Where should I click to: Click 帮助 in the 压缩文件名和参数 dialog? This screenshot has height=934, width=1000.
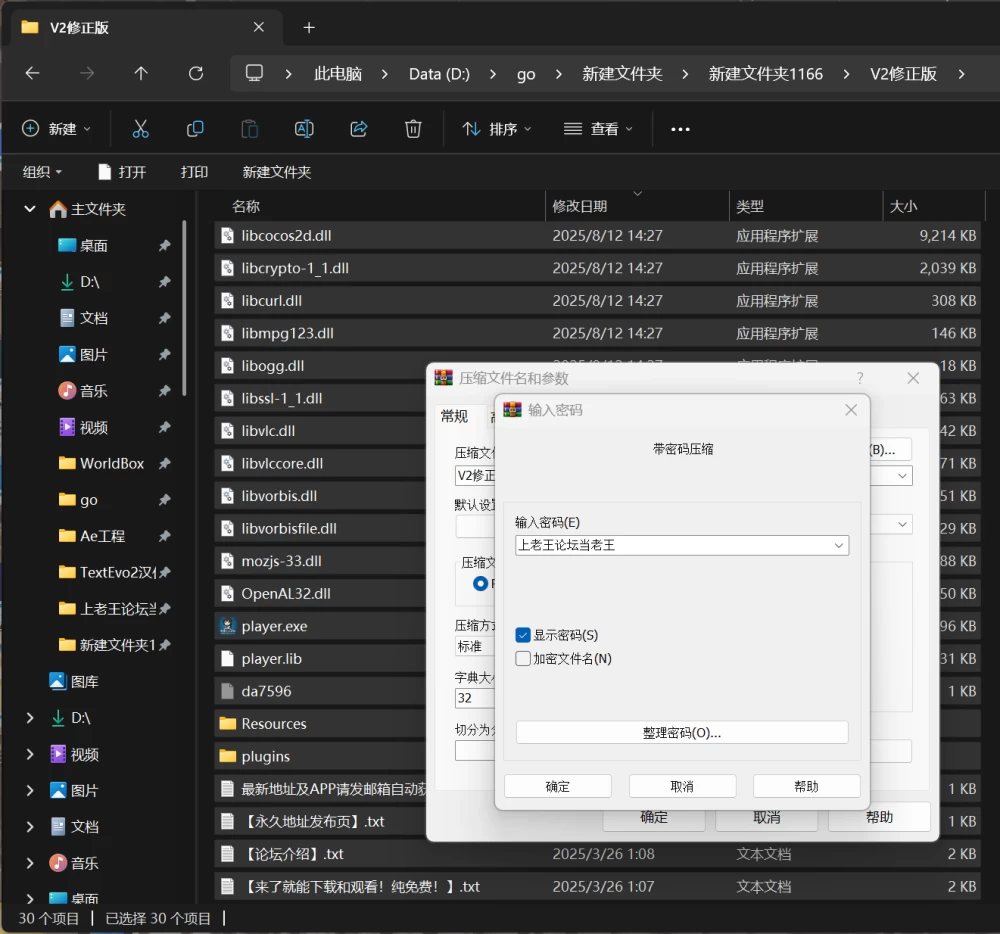[x=879, y=817]
